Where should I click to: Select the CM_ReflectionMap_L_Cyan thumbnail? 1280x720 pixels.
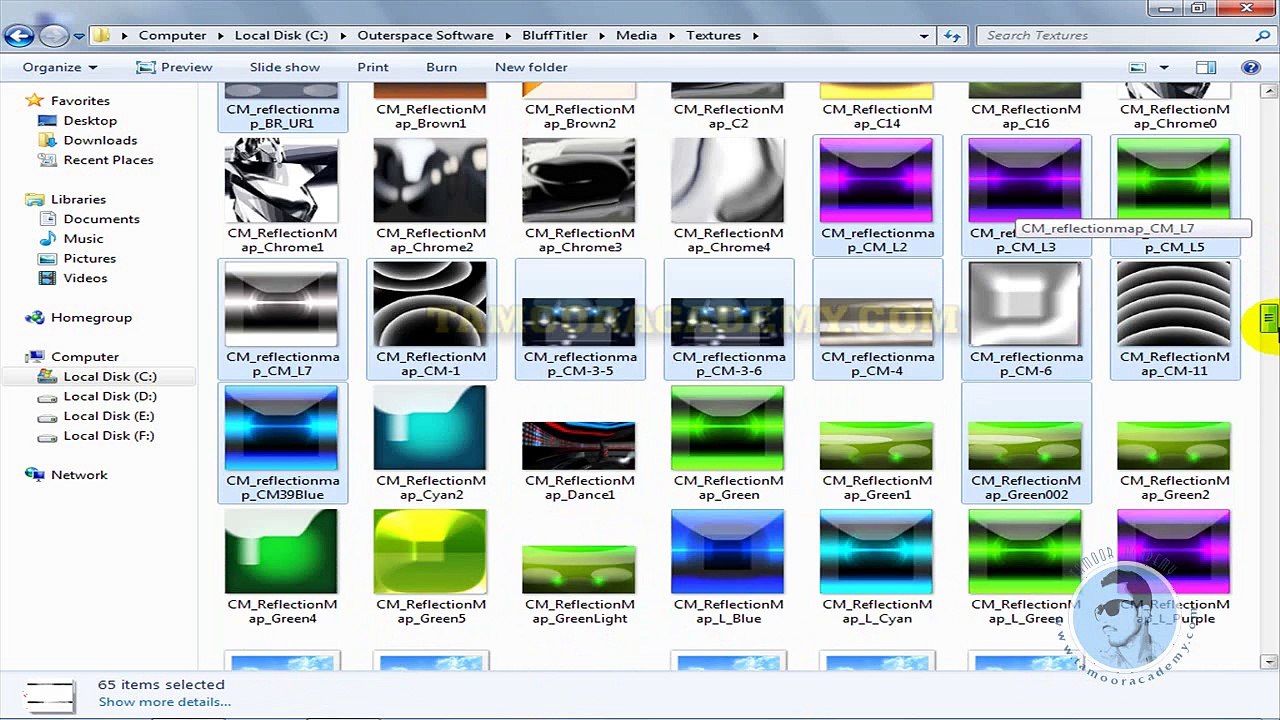(x=877, y=553)
